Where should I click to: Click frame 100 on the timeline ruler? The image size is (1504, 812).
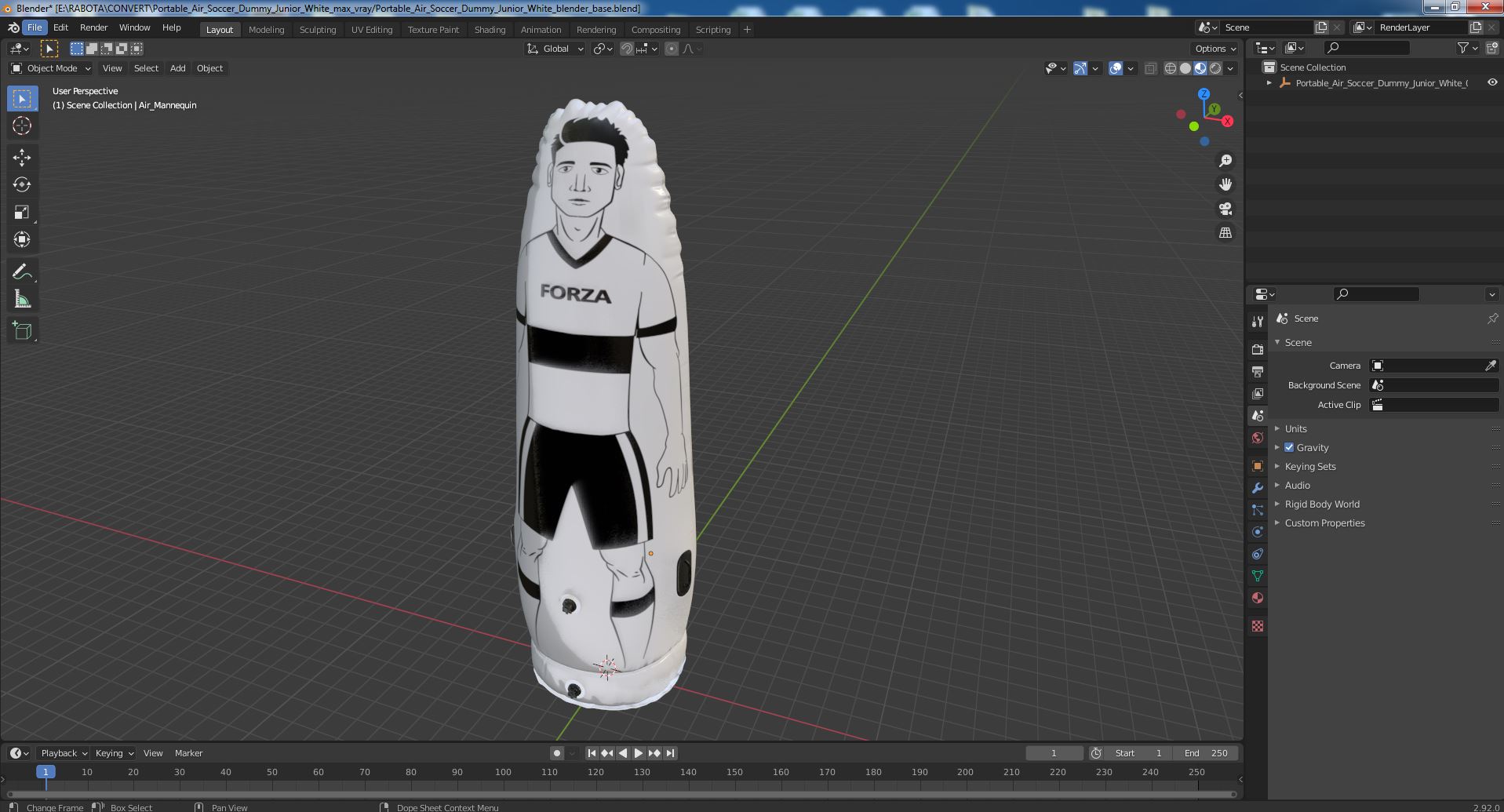[x=503, y=772]
